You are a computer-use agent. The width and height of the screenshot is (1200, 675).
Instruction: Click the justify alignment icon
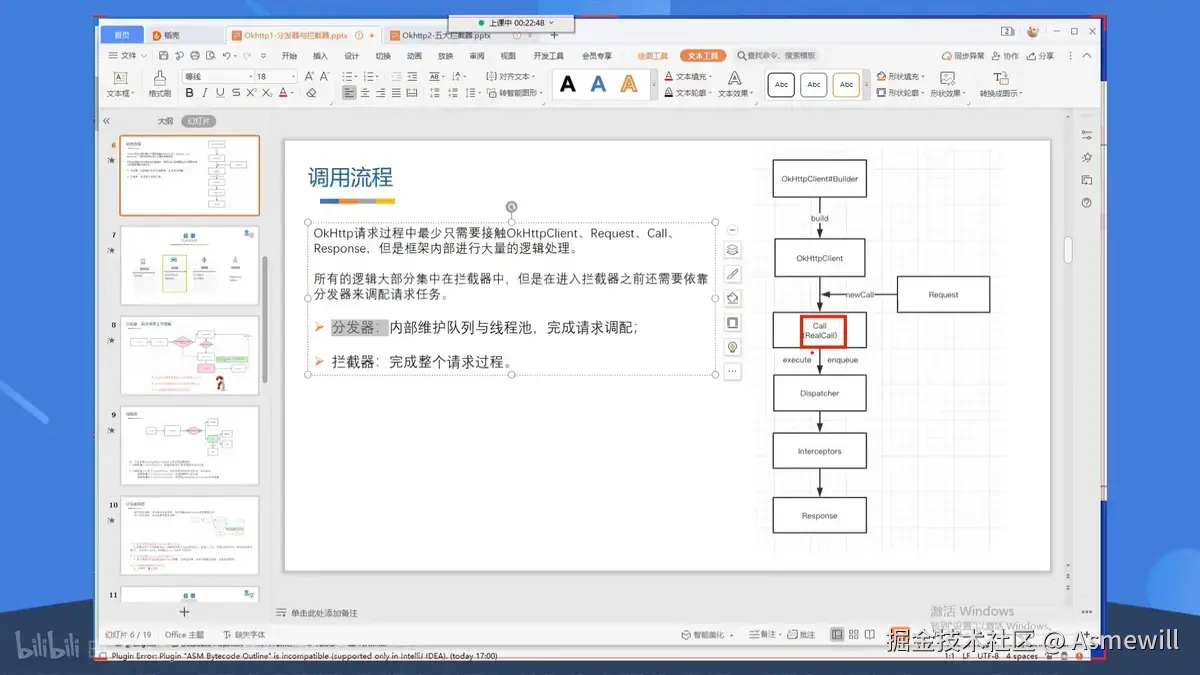(396, 93)
